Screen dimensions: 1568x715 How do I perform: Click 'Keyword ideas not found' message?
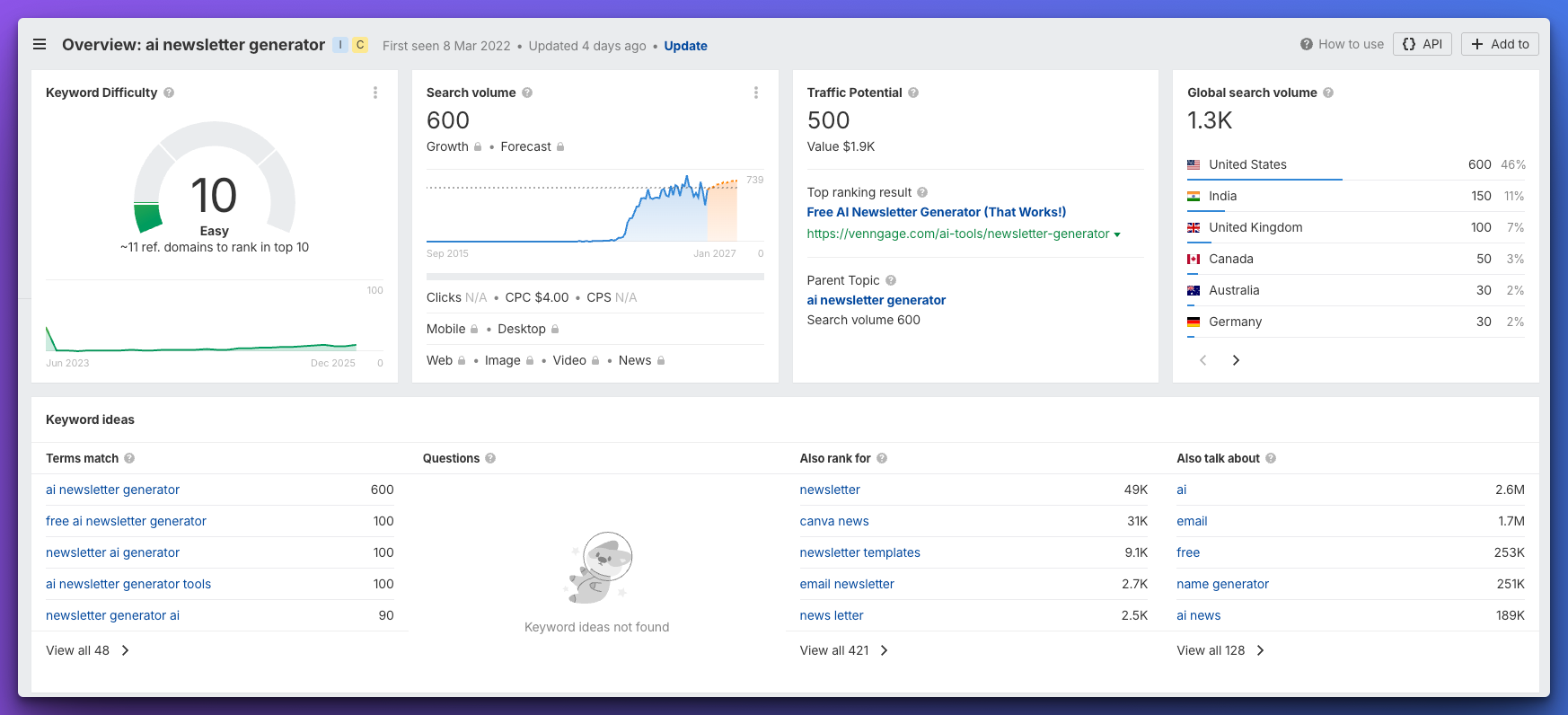[x=597, y=627]
